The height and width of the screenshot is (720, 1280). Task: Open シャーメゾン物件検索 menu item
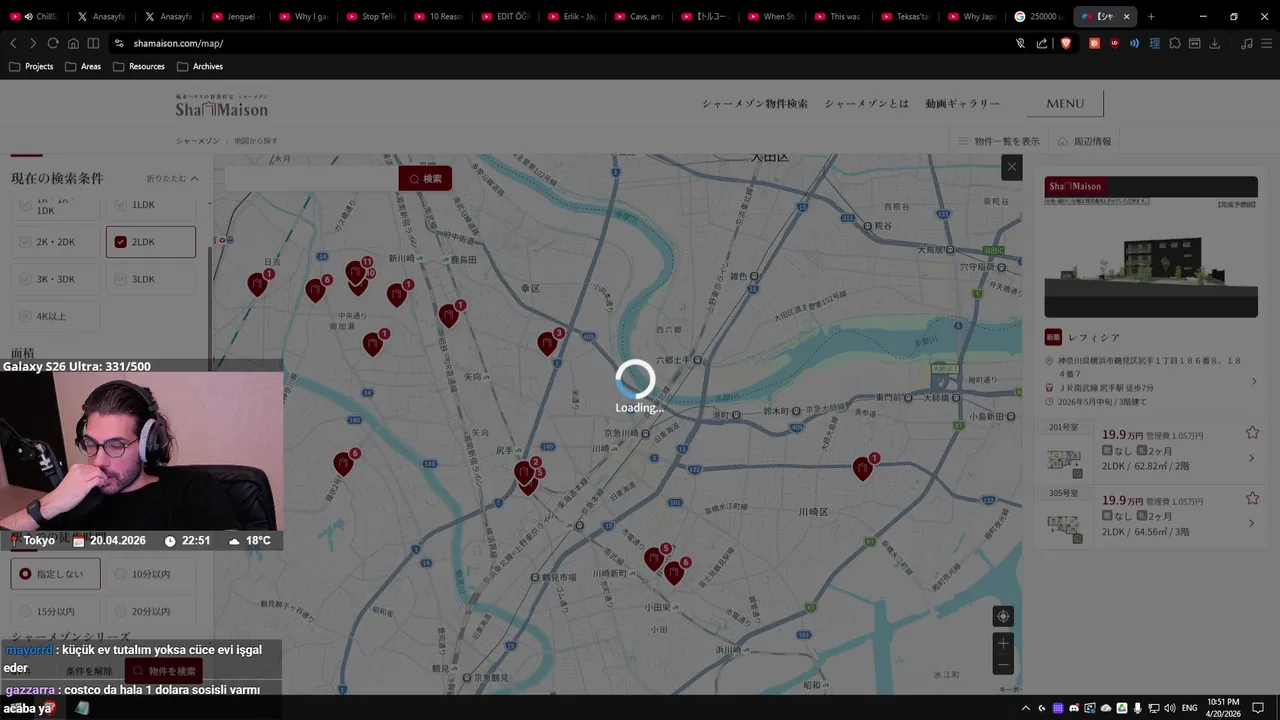pos(754,104)
